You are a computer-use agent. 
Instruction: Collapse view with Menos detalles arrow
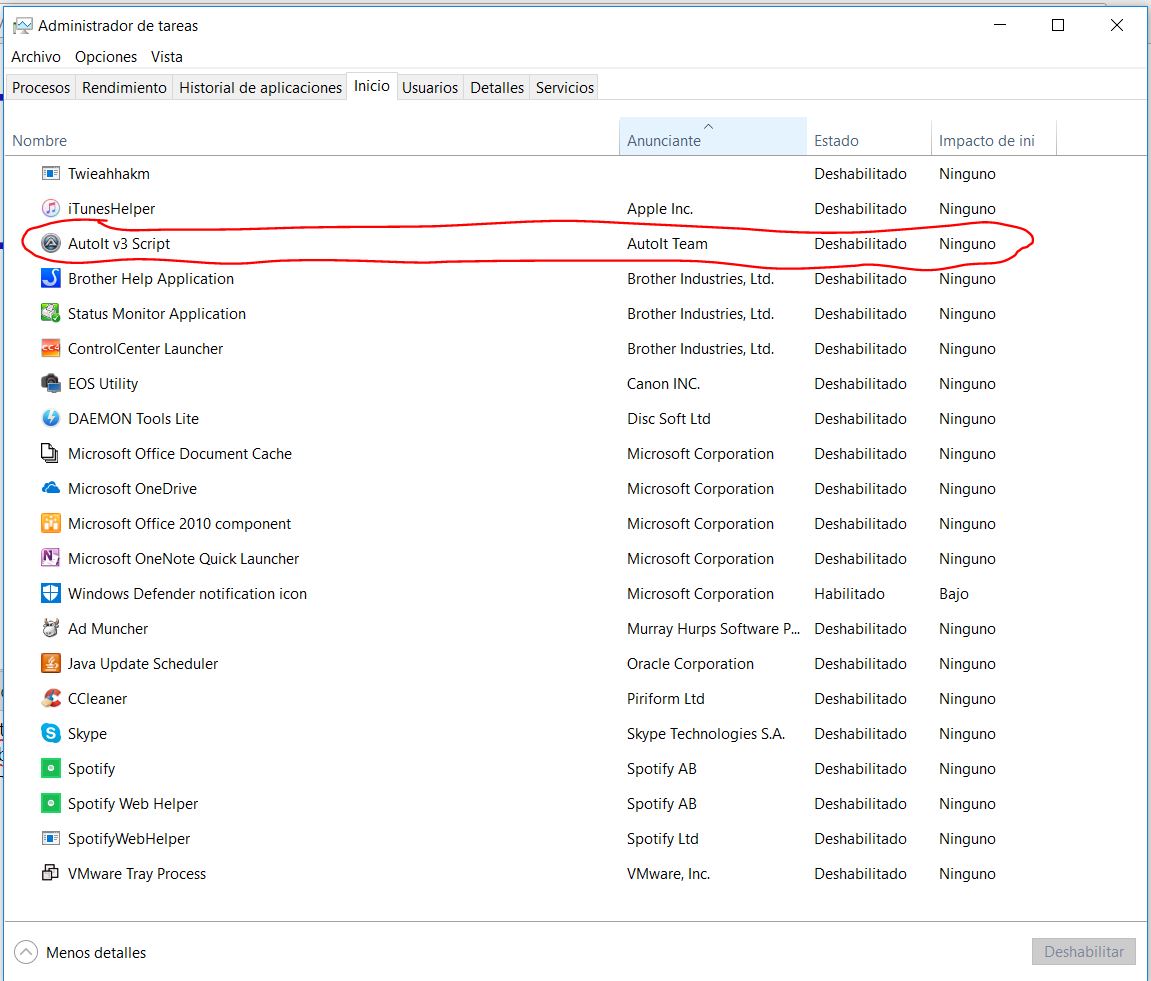26,952
